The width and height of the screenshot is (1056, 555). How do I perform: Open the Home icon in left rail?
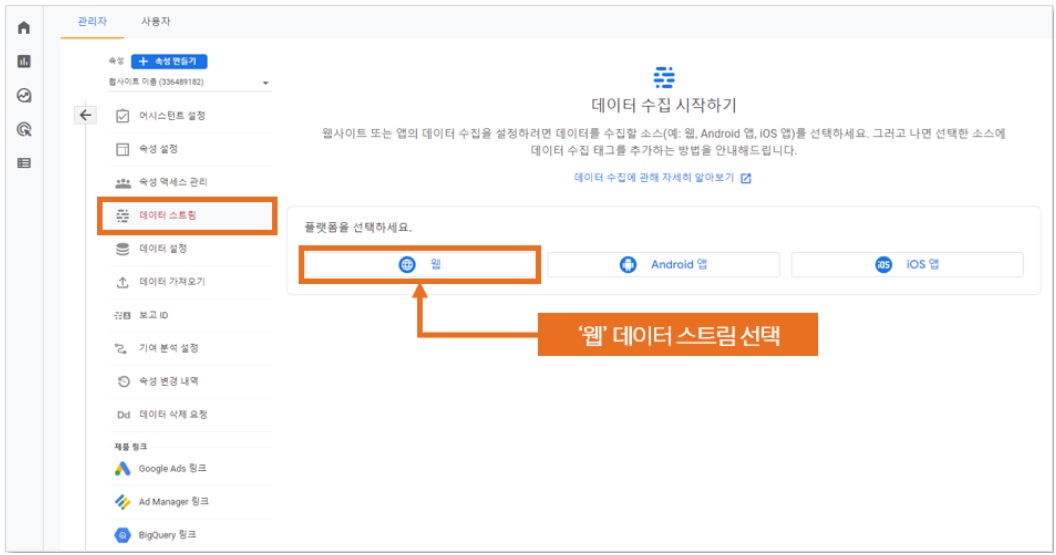[24, 28]
